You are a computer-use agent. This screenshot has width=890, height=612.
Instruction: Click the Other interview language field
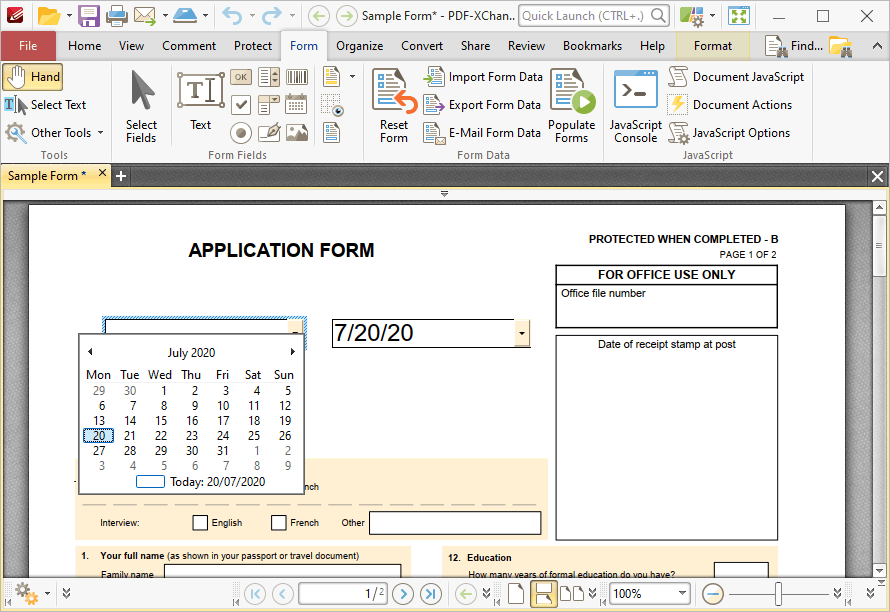[455, 523]
